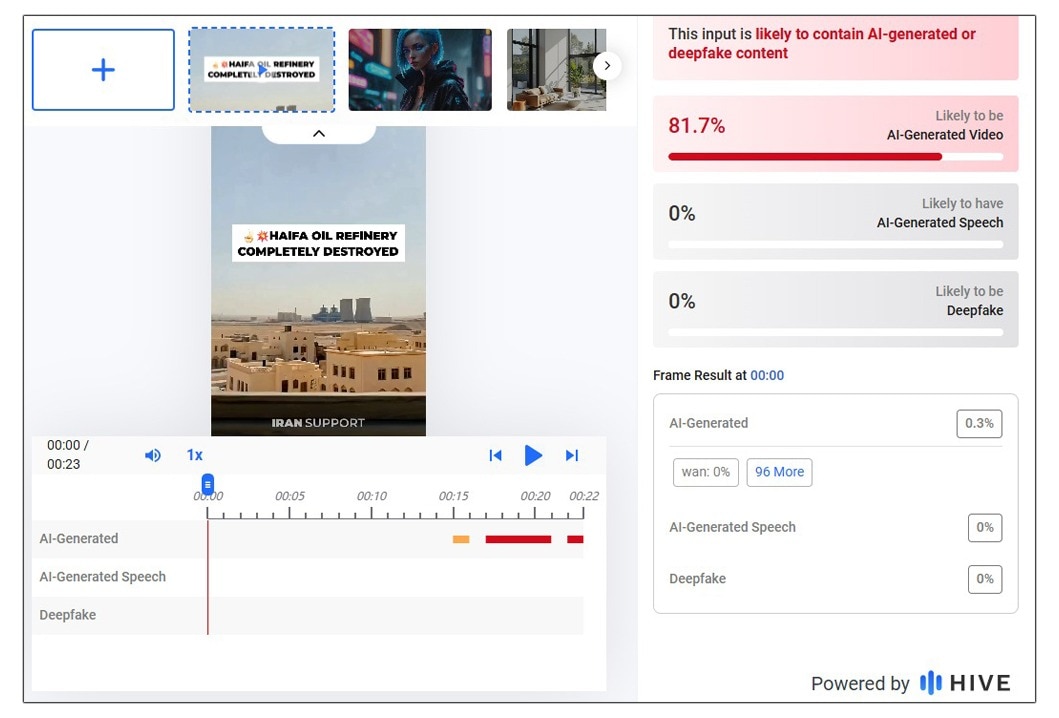Change the 1x playback speed
Viewport: 1059px width, 718px height.
click(194, 455)
